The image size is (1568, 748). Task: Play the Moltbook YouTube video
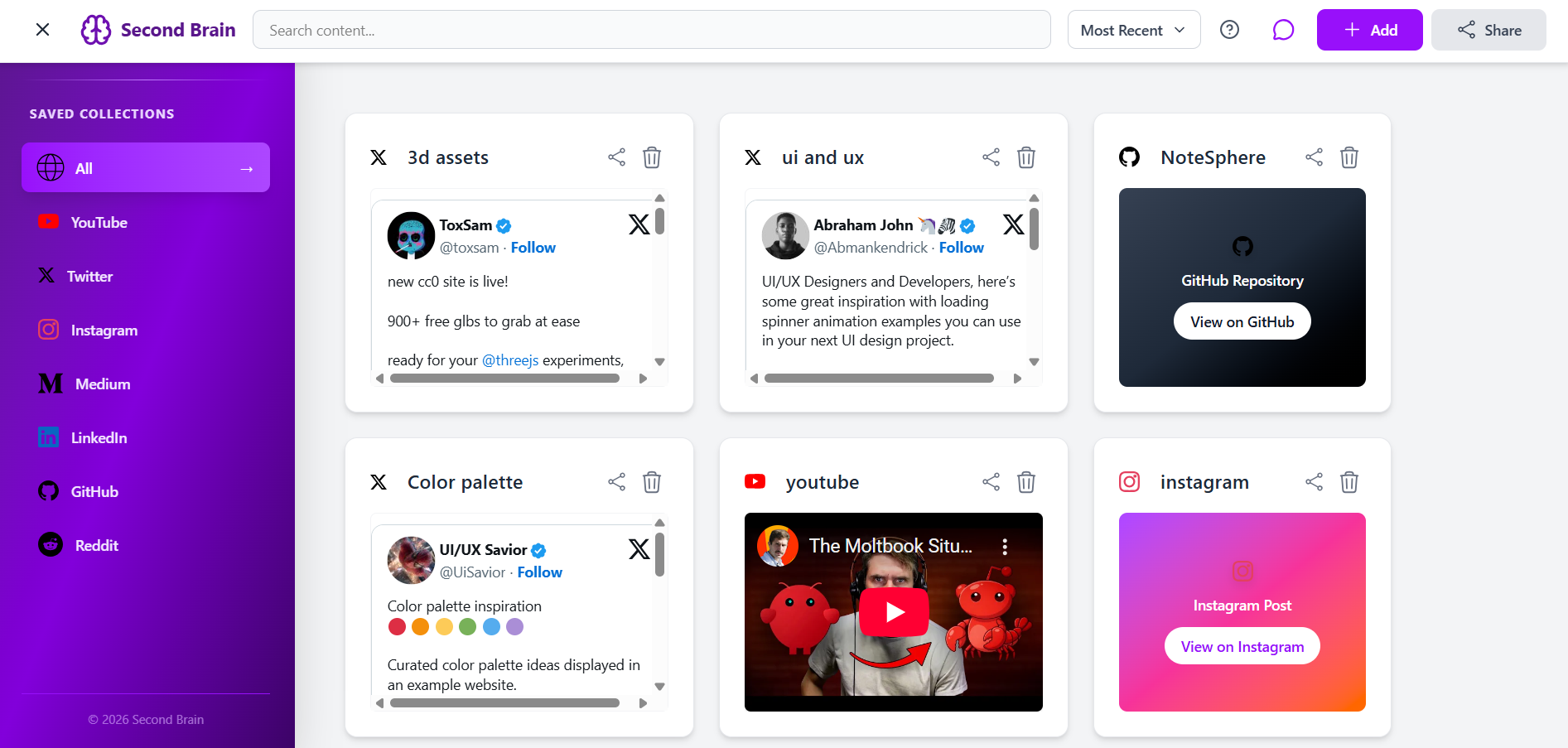[x=893, y=611]
